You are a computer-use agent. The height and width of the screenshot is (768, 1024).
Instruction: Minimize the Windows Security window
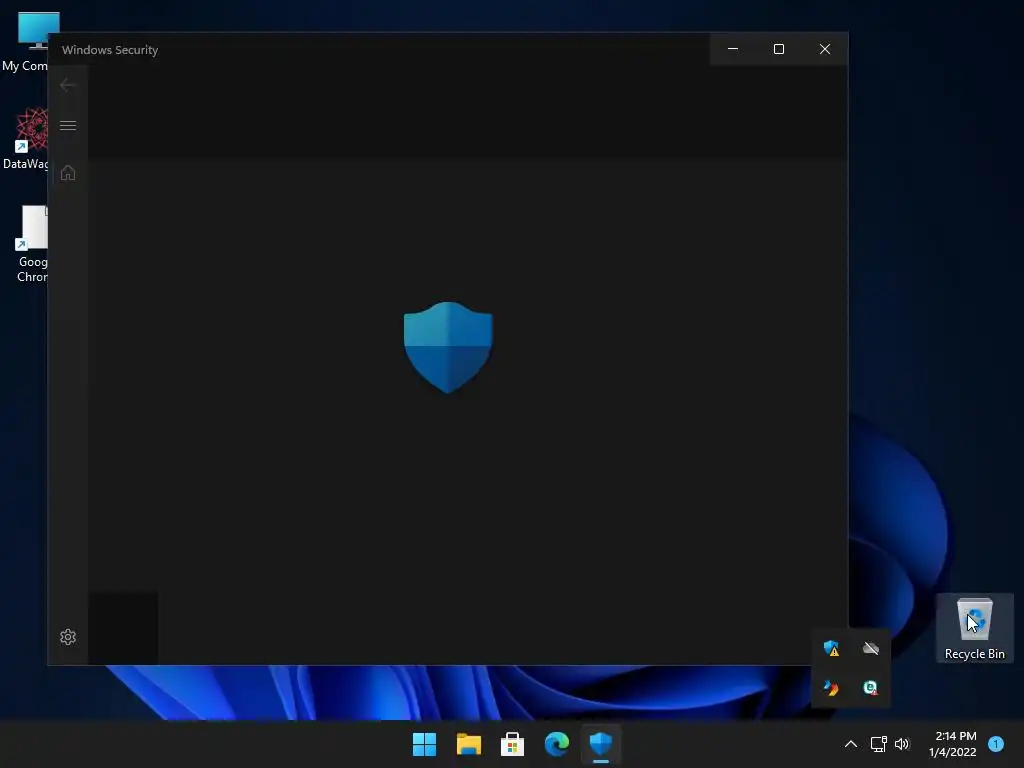[733, 49]
